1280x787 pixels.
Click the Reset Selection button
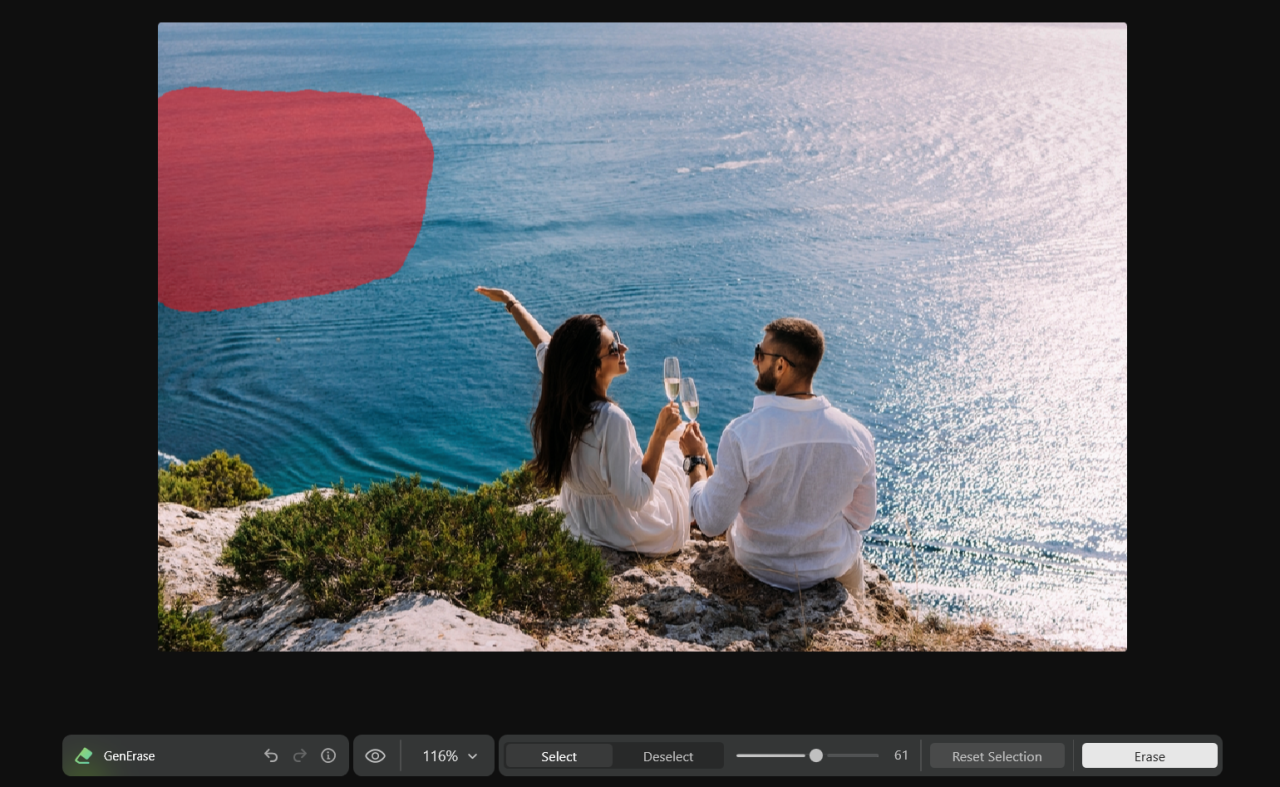[997, 756]
